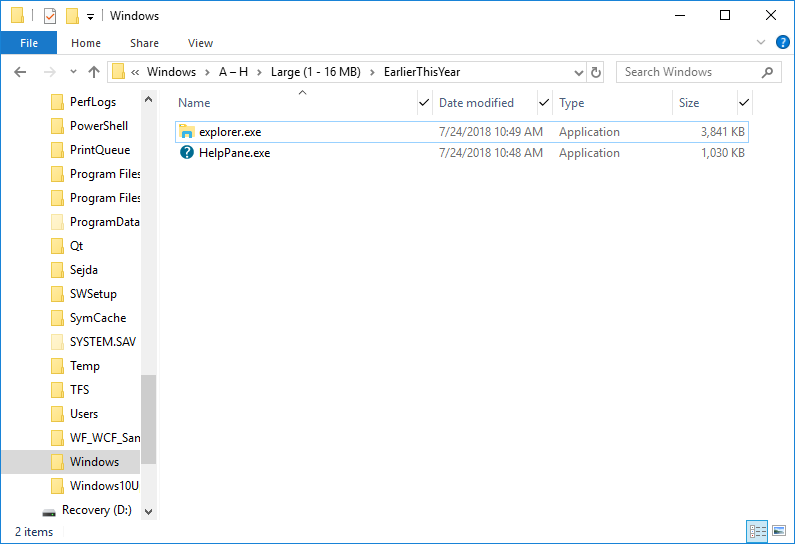The width and height of the screenshot is (795, 544).
Task: Open the address bar history dropdown
Action: 579,72
